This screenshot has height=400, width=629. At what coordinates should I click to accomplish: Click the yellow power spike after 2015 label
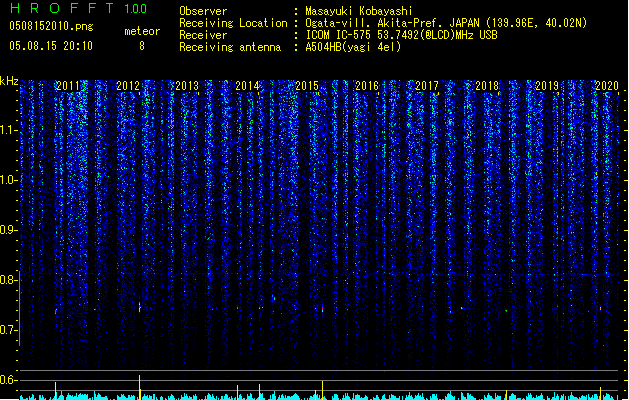point(323,390)
